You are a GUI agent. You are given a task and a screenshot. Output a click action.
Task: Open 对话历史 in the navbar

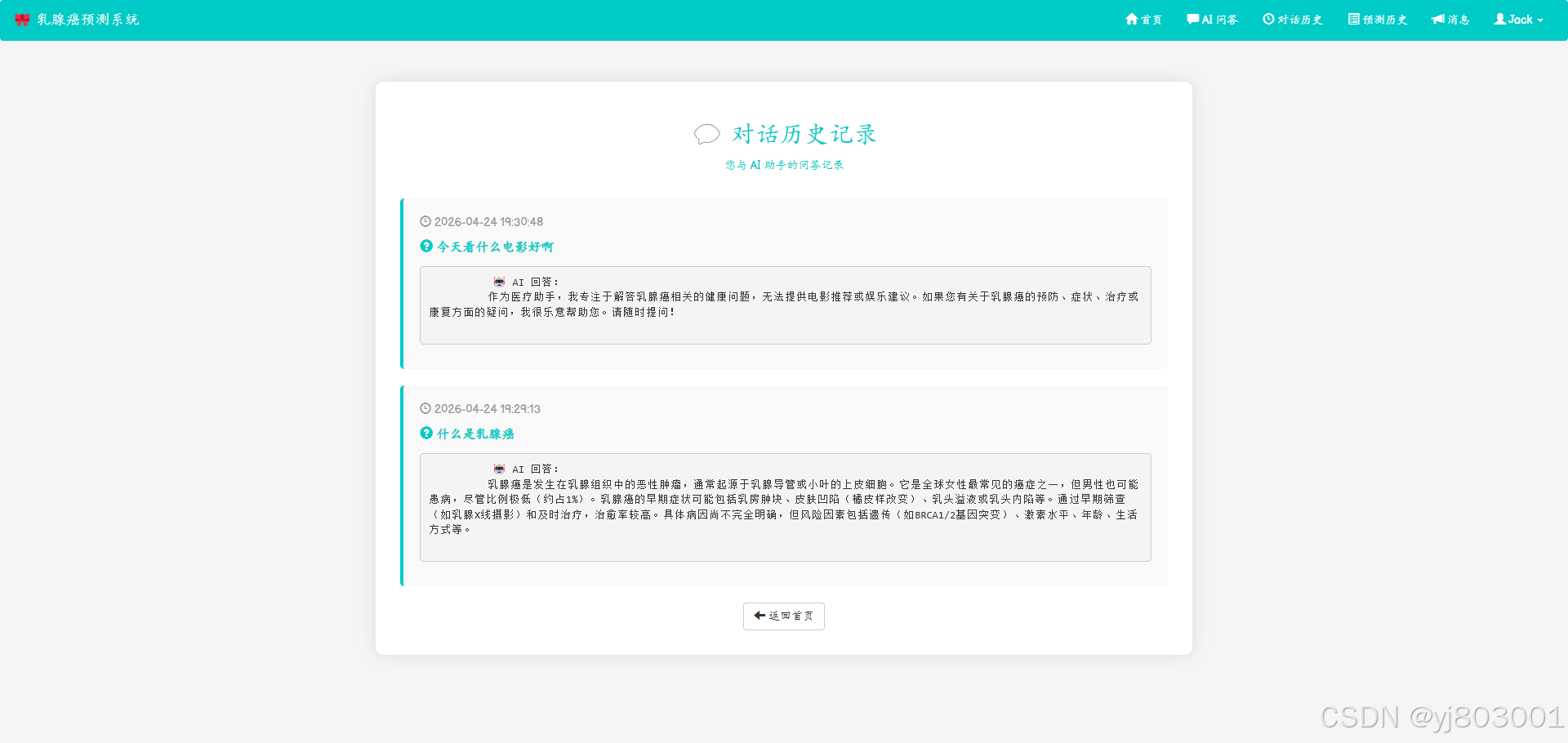[x=1293, y=20]
